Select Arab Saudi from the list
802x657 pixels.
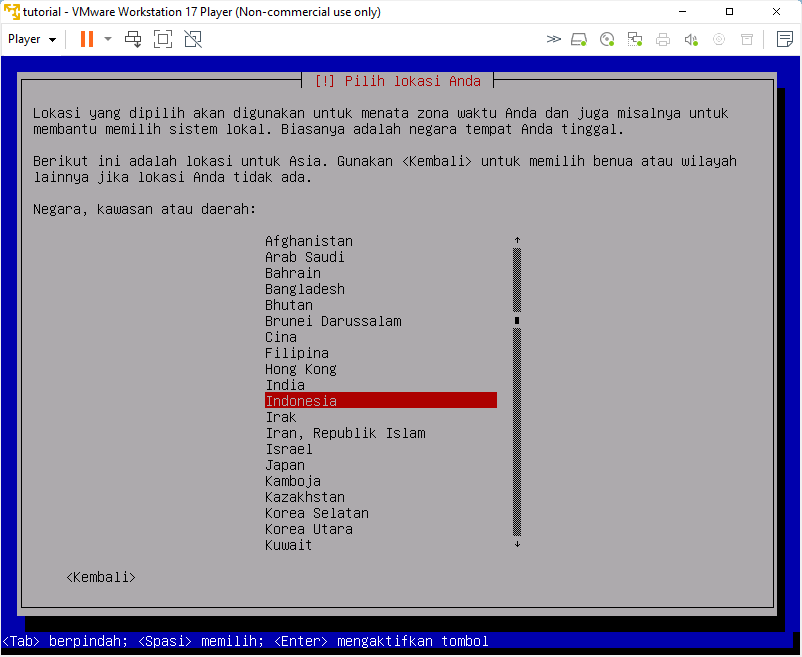[x=381, y=257]
